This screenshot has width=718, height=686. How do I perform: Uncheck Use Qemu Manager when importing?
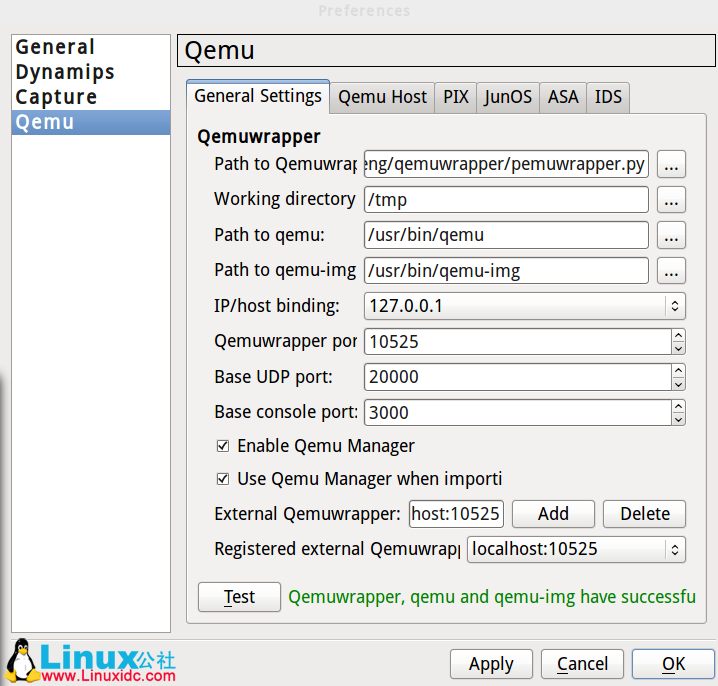223,479
